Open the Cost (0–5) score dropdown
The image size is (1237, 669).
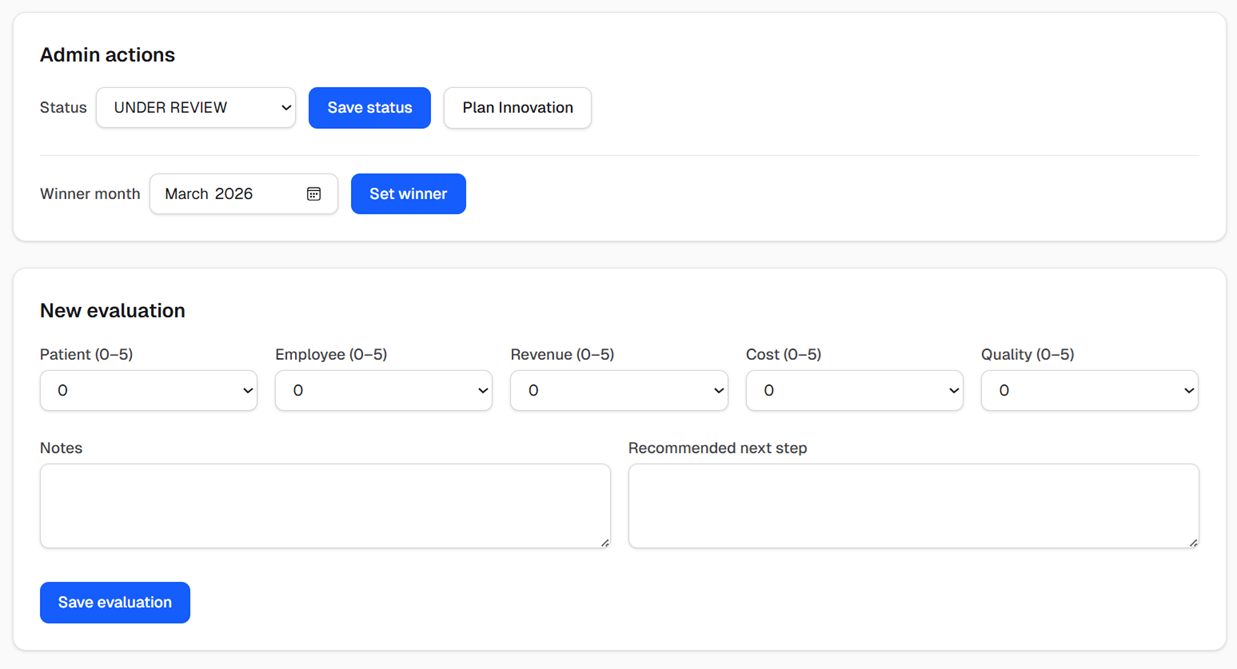click(854, 391)
